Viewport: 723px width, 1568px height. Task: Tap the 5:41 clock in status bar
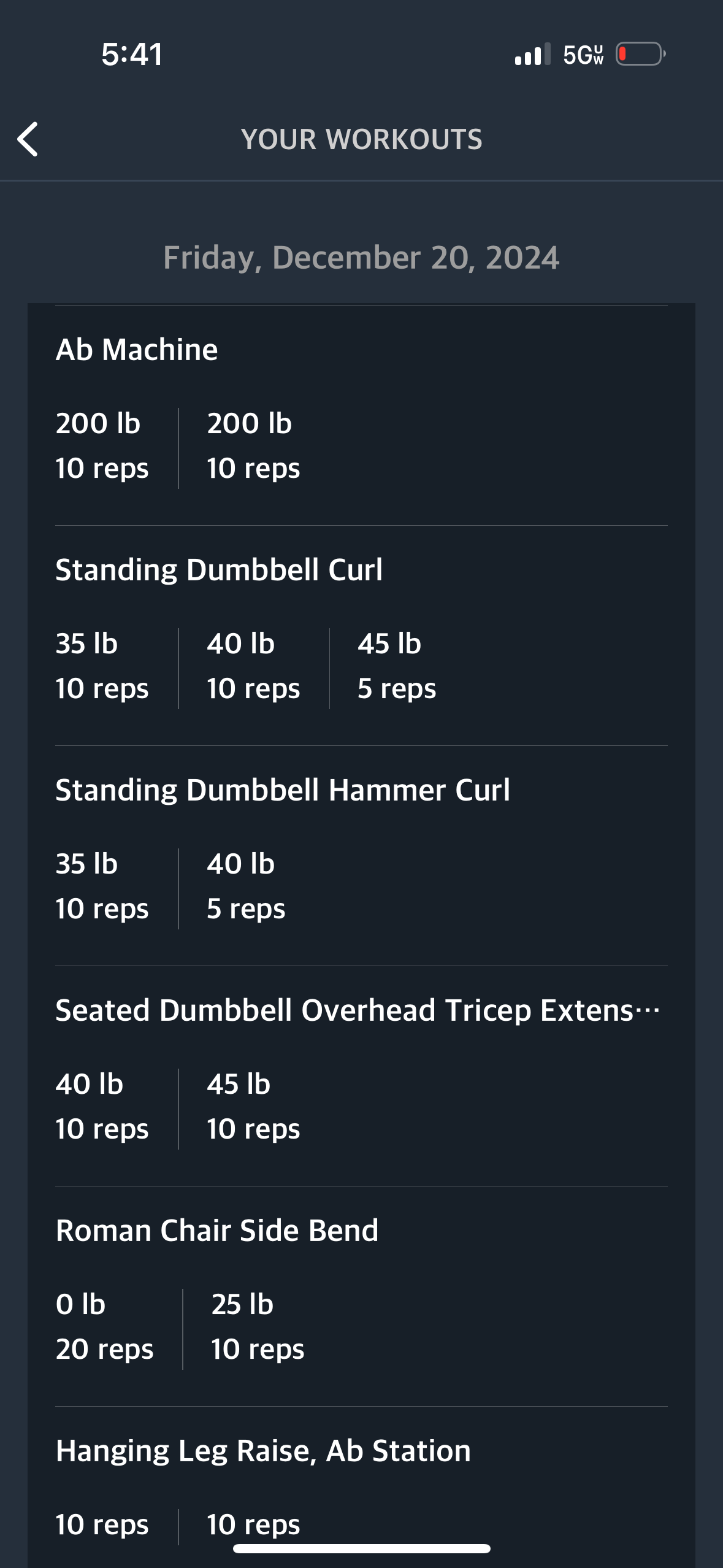(x=132, y=54)
